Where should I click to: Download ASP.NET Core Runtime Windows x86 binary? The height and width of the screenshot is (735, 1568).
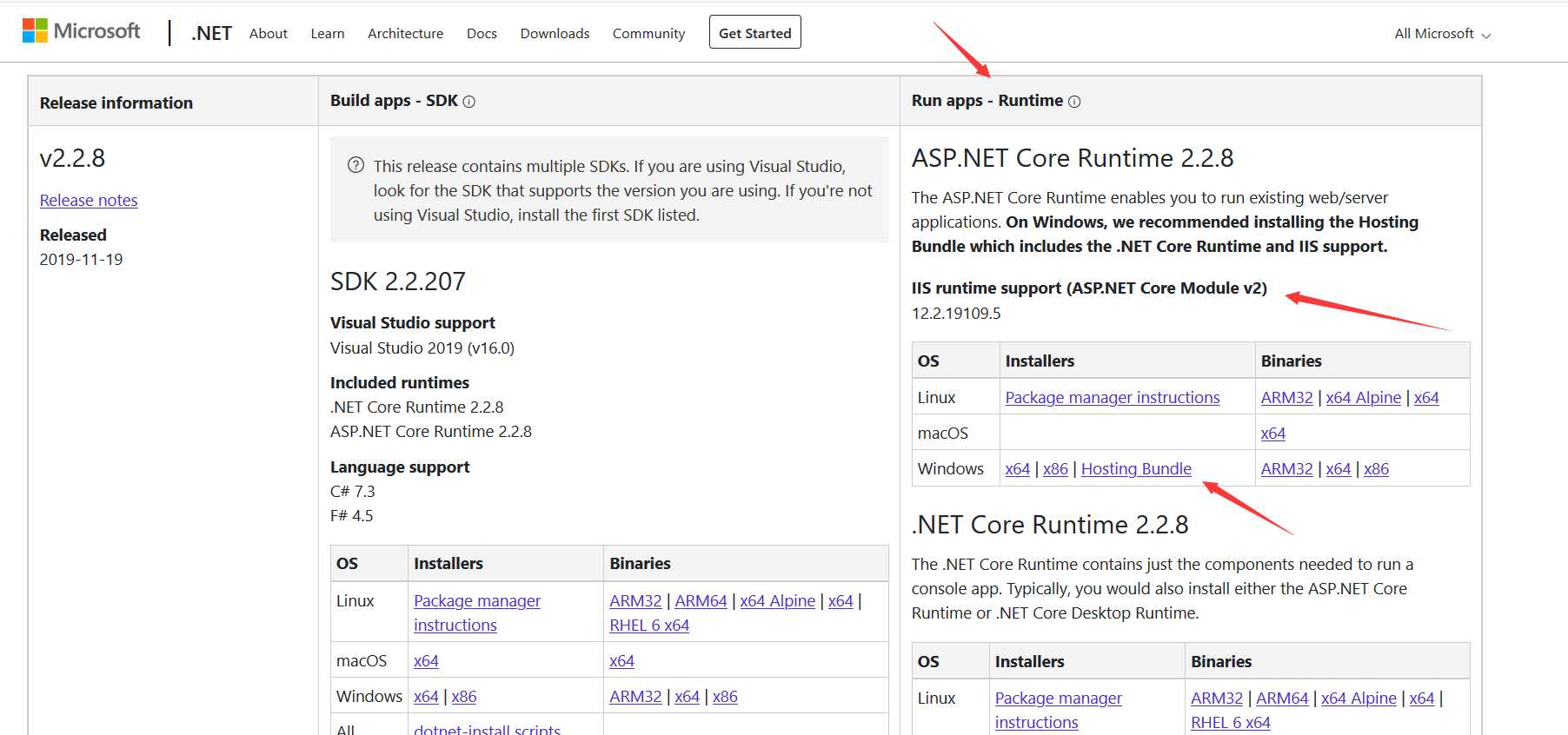(x=1376, y=468)
